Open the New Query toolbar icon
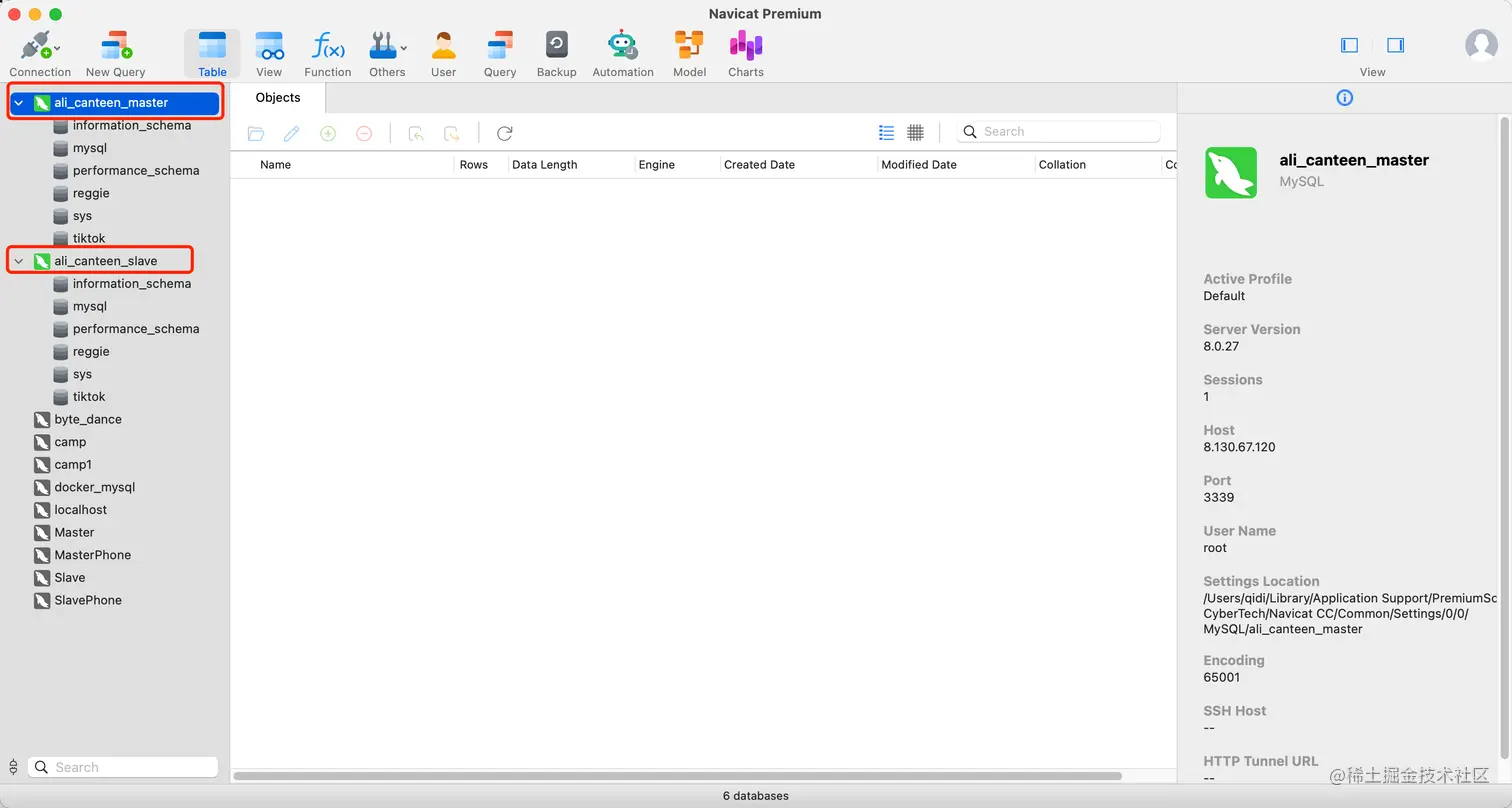The height and width of the screenshot is (808, 1512). click(116, 46)
